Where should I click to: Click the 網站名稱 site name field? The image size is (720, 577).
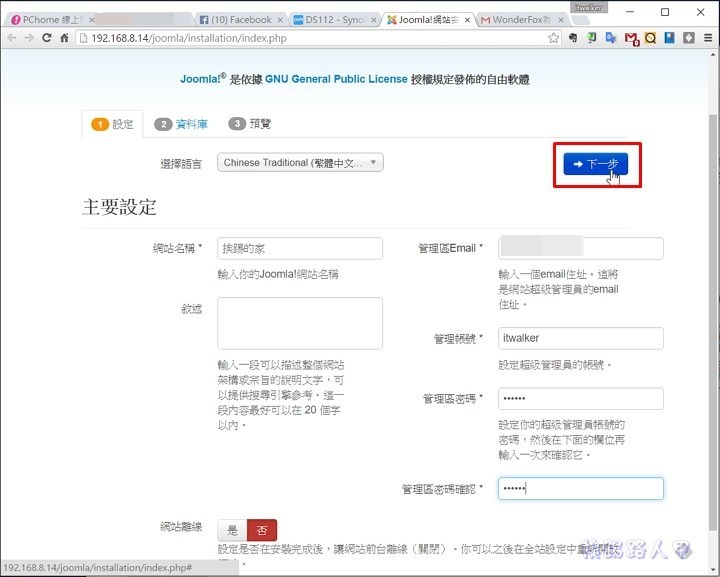coord(300,248)
